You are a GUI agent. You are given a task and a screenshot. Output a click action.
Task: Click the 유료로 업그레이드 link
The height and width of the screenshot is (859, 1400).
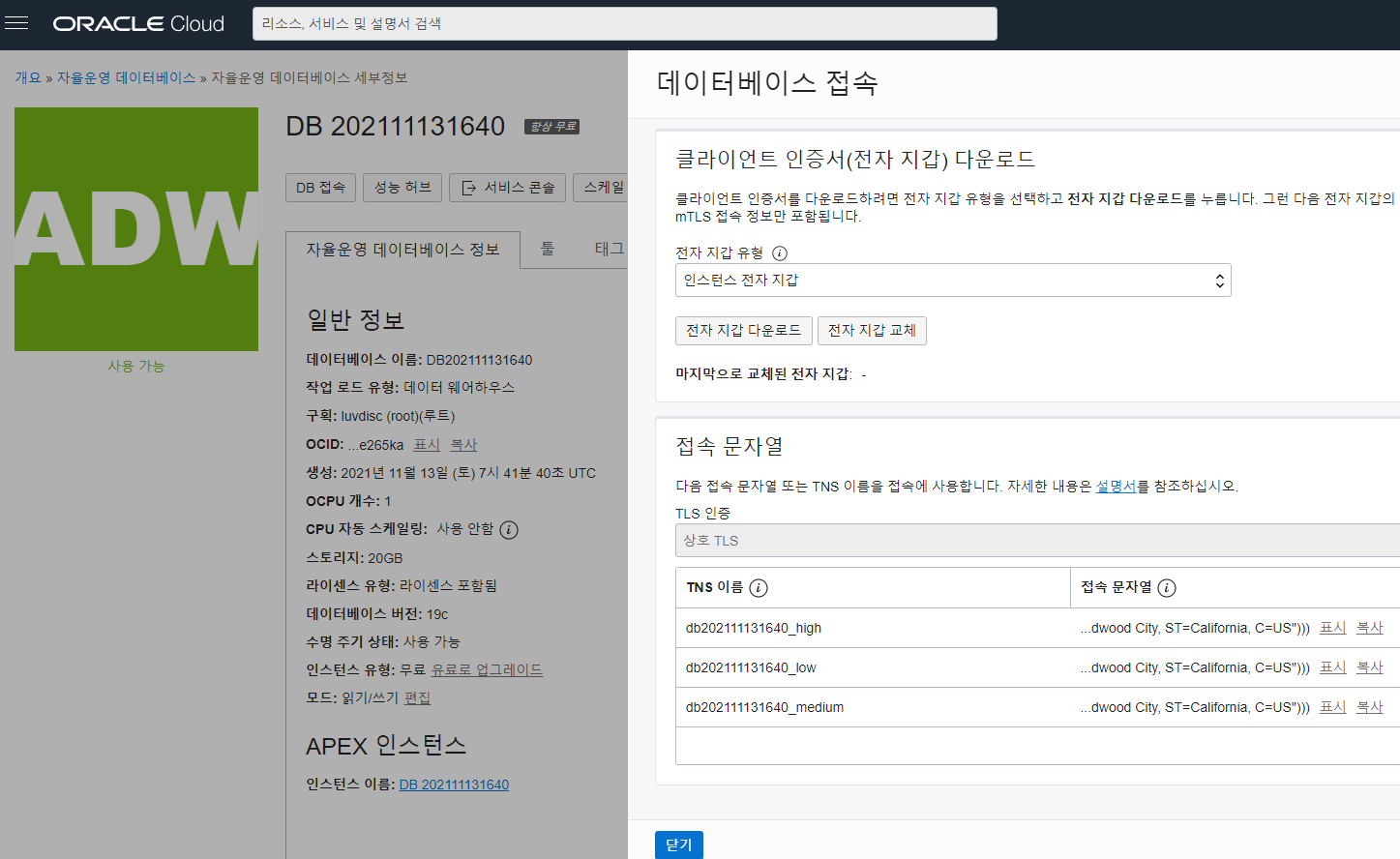487,669
